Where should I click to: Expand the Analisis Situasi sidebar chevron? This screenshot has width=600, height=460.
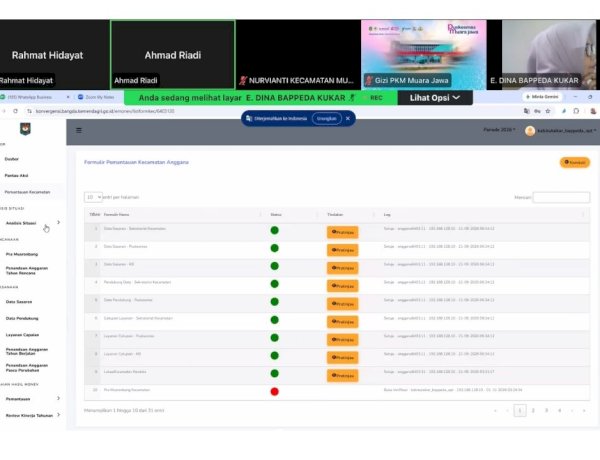point(59,222)
